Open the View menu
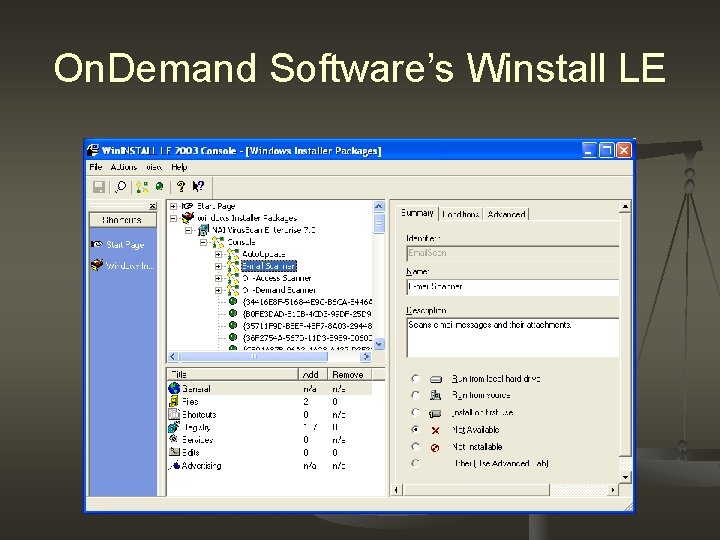Viewport: 720px width, 540px height. pos(154,167)
